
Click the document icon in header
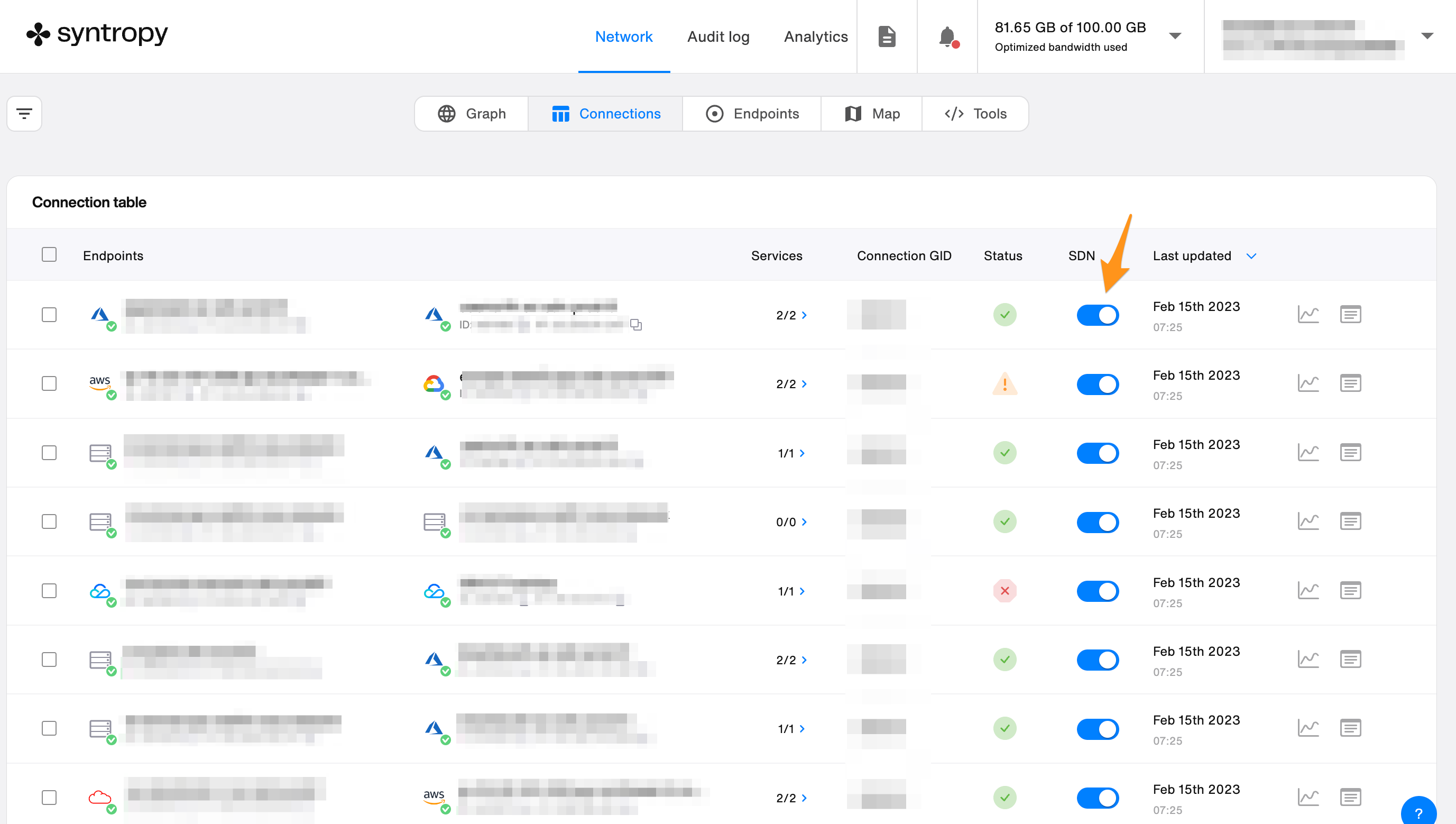tap(887, 37)
